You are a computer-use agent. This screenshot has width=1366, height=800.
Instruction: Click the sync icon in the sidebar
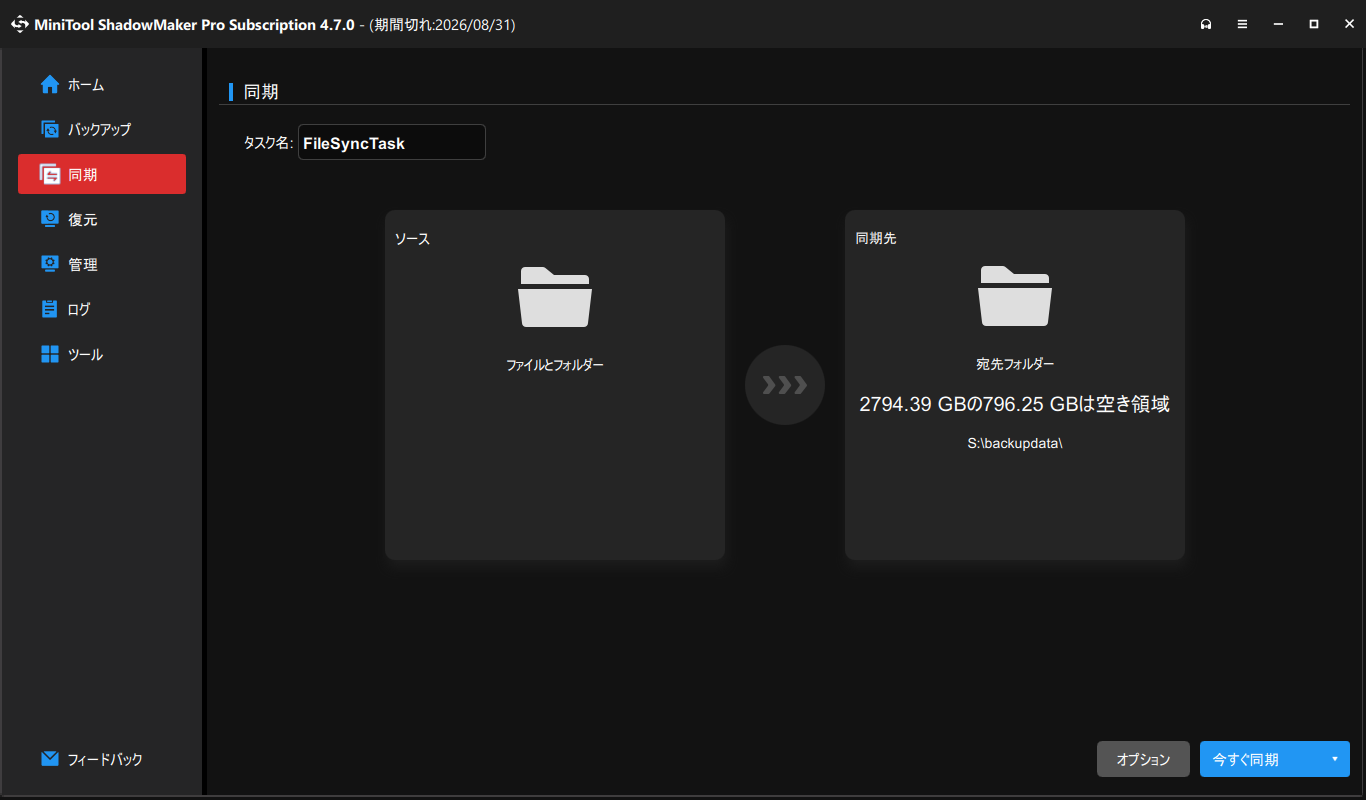pyautogui.click(x=50, y=174)
